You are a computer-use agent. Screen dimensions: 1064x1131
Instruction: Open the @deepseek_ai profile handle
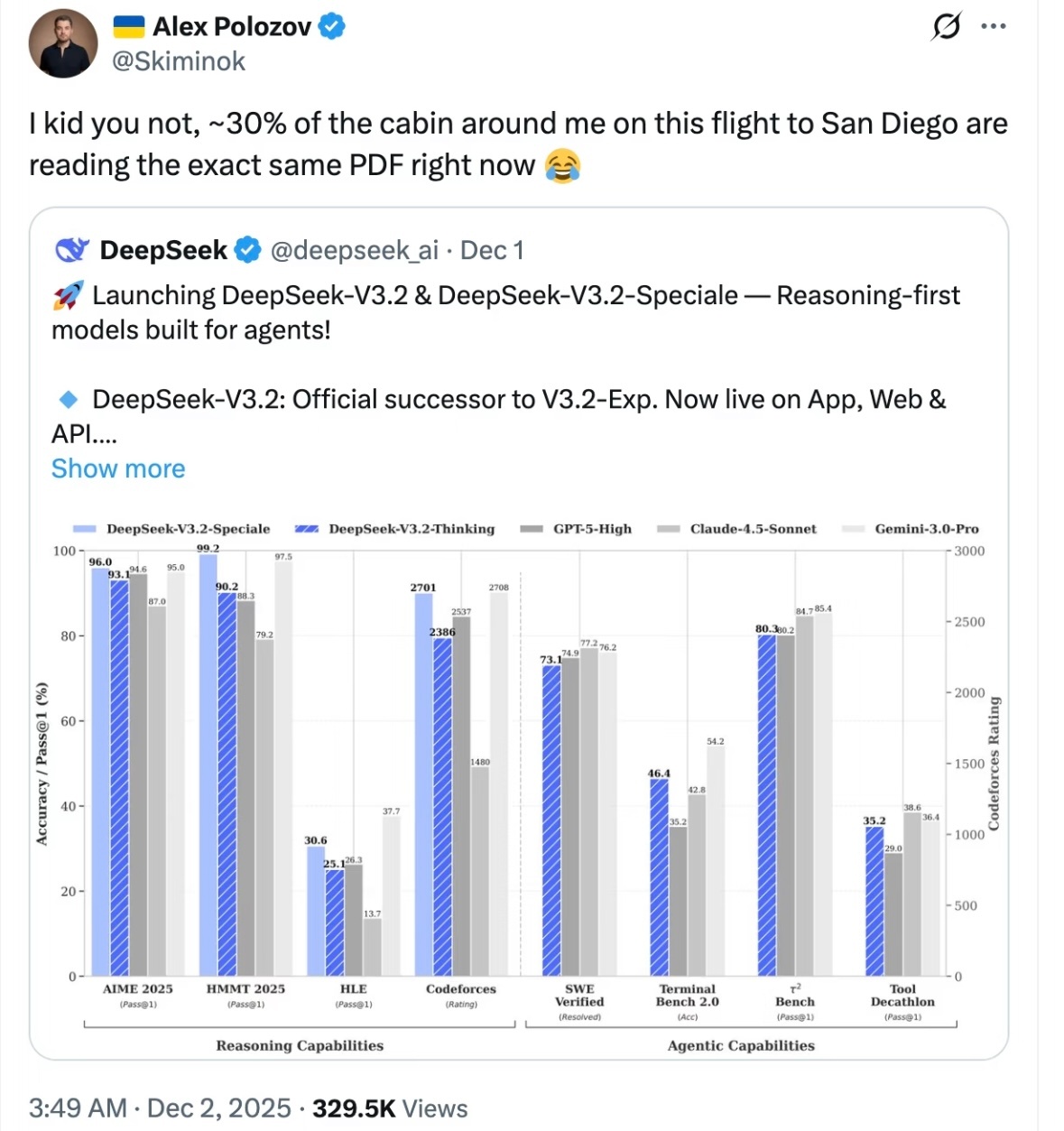pos(356,249)
